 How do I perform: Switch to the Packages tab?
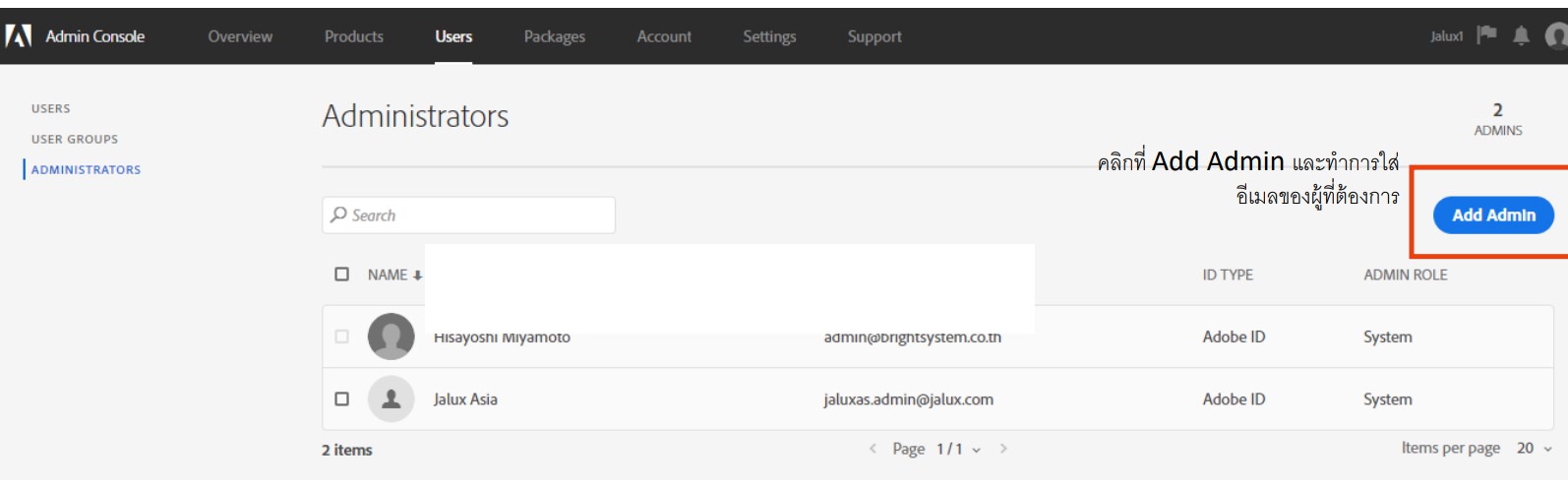click(x=555, y=36)
